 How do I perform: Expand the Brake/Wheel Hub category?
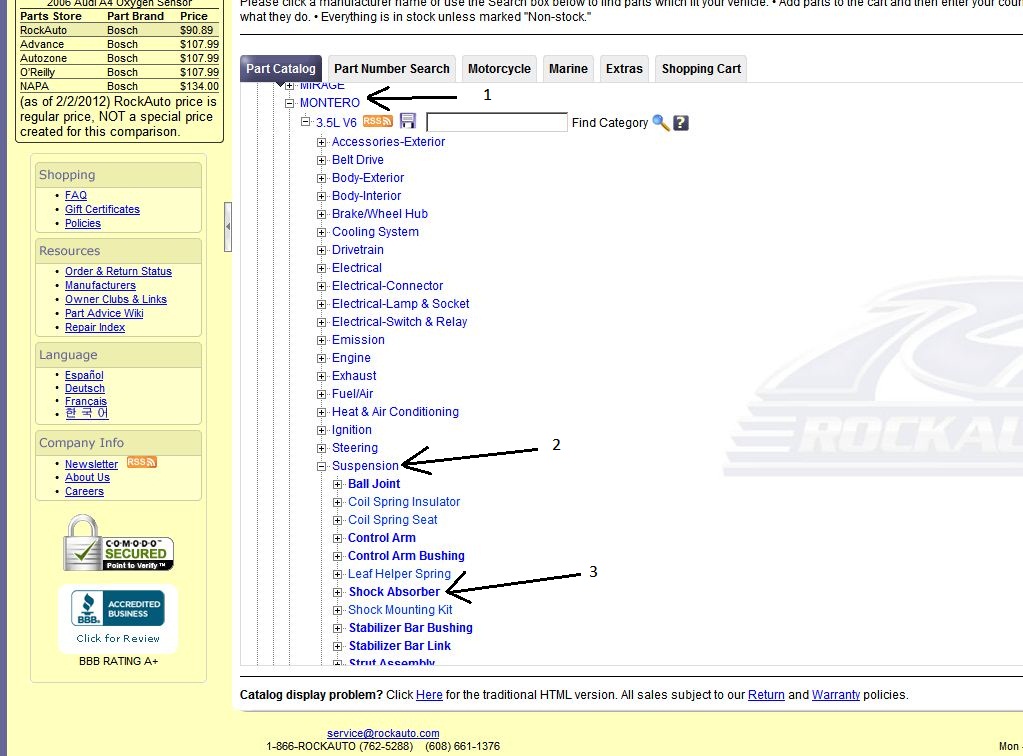(x=321, y=215)
